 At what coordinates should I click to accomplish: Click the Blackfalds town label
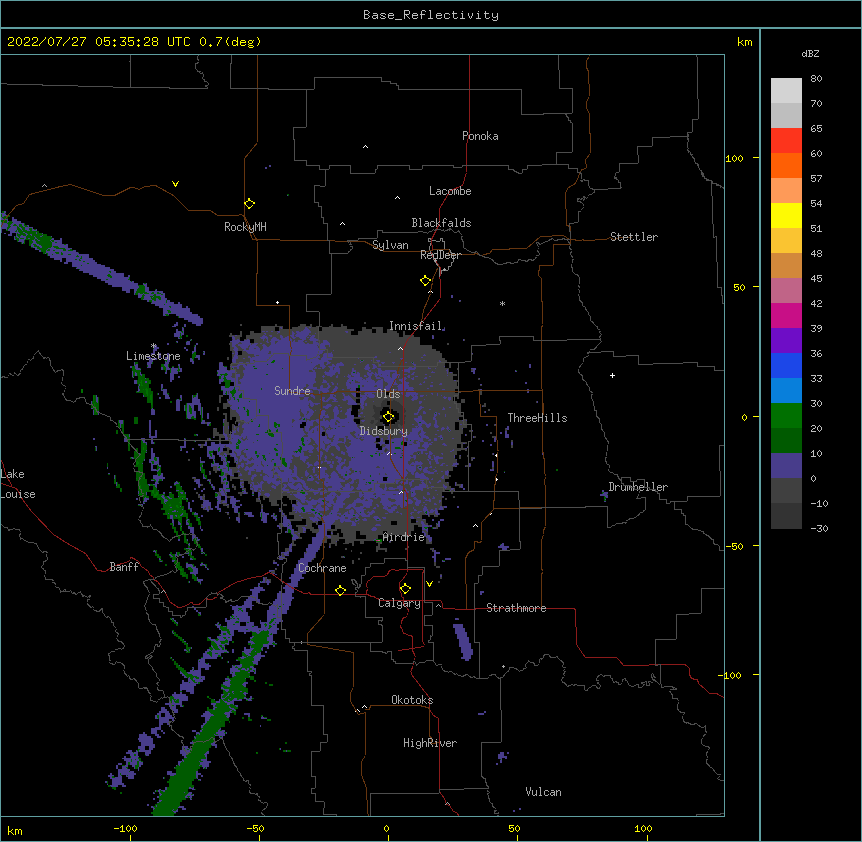[x=441, y=223]
